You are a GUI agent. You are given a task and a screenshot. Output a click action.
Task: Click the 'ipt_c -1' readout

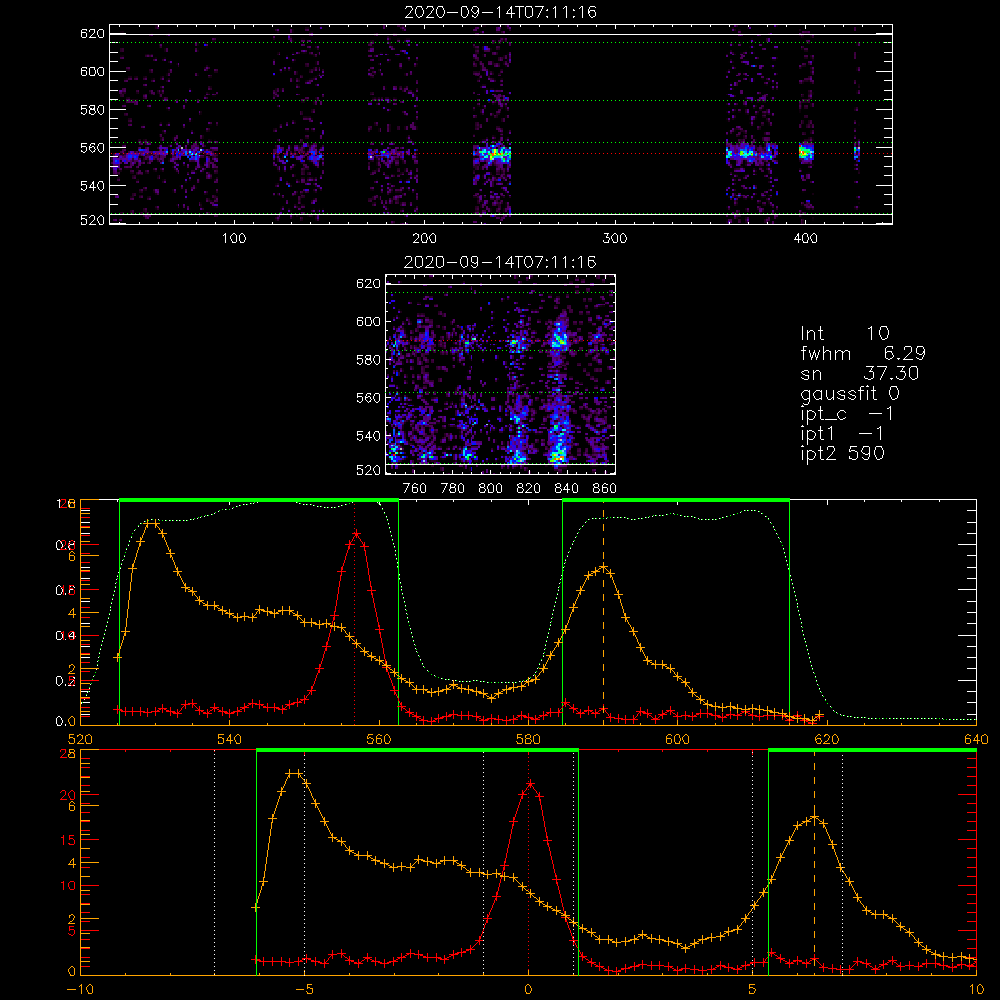(847, 414)
